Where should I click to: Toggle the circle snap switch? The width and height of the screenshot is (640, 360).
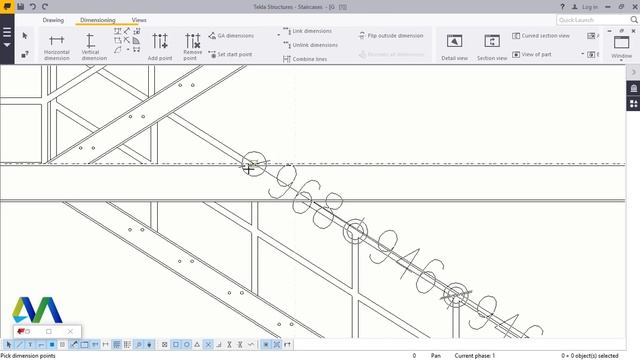(187, 344)
